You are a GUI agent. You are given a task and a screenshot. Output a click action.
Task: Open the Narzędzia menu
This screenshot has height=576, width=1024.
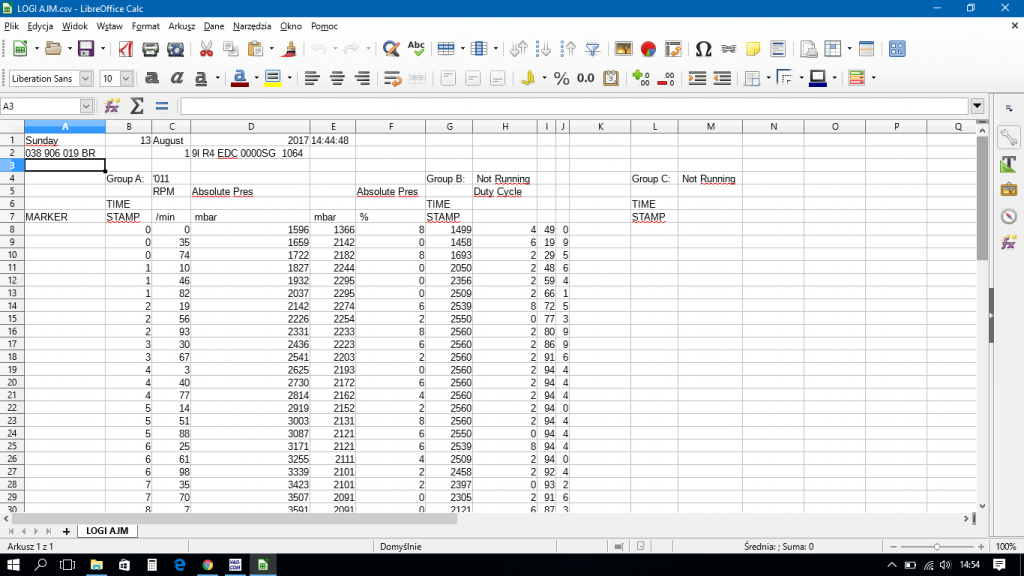(252, 26)
